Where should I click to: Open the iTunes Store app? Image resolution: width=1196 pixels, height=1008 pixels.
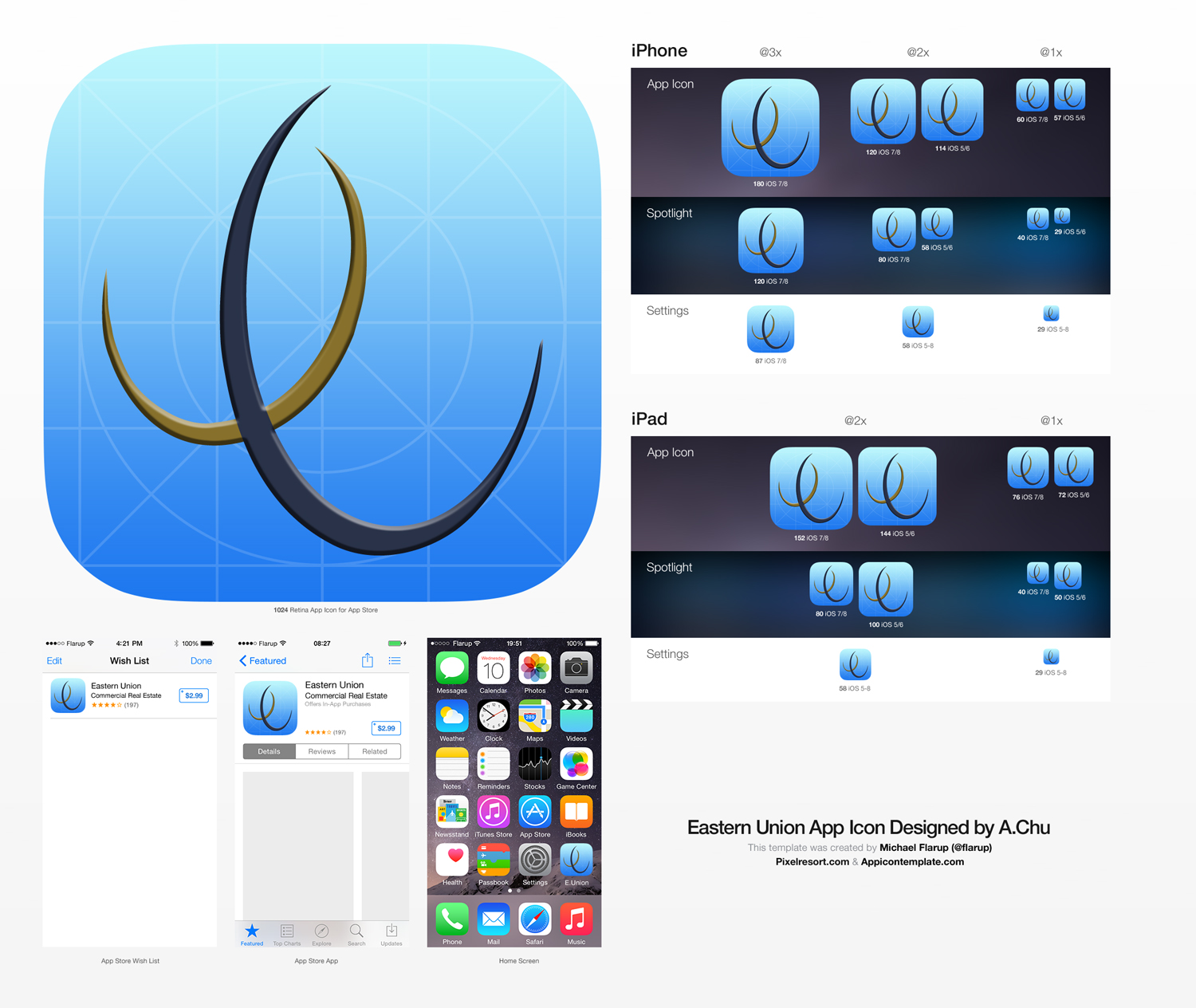[494, 813]
